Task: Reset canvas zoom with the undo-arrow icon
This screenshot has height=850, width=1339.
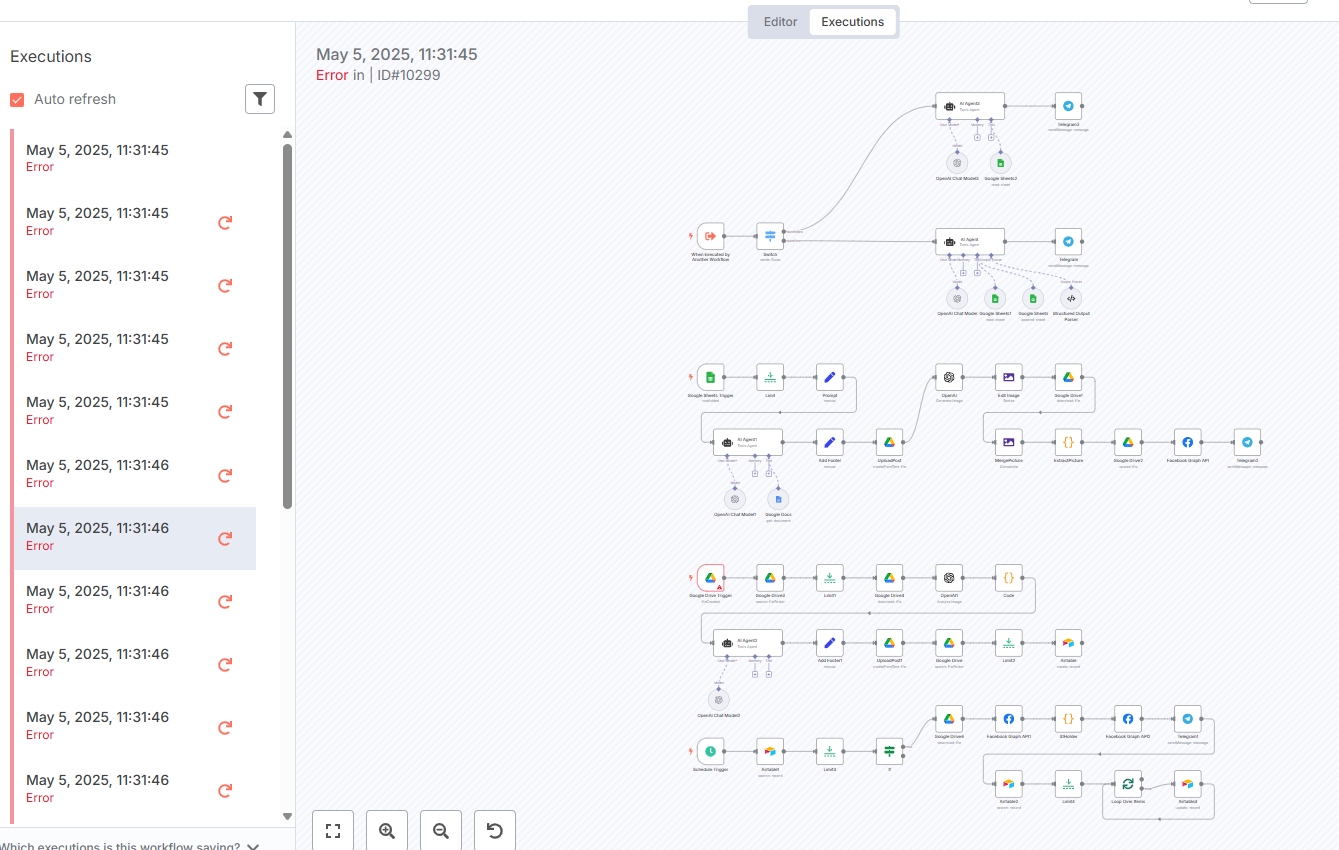Action: [x=495, y=831]
